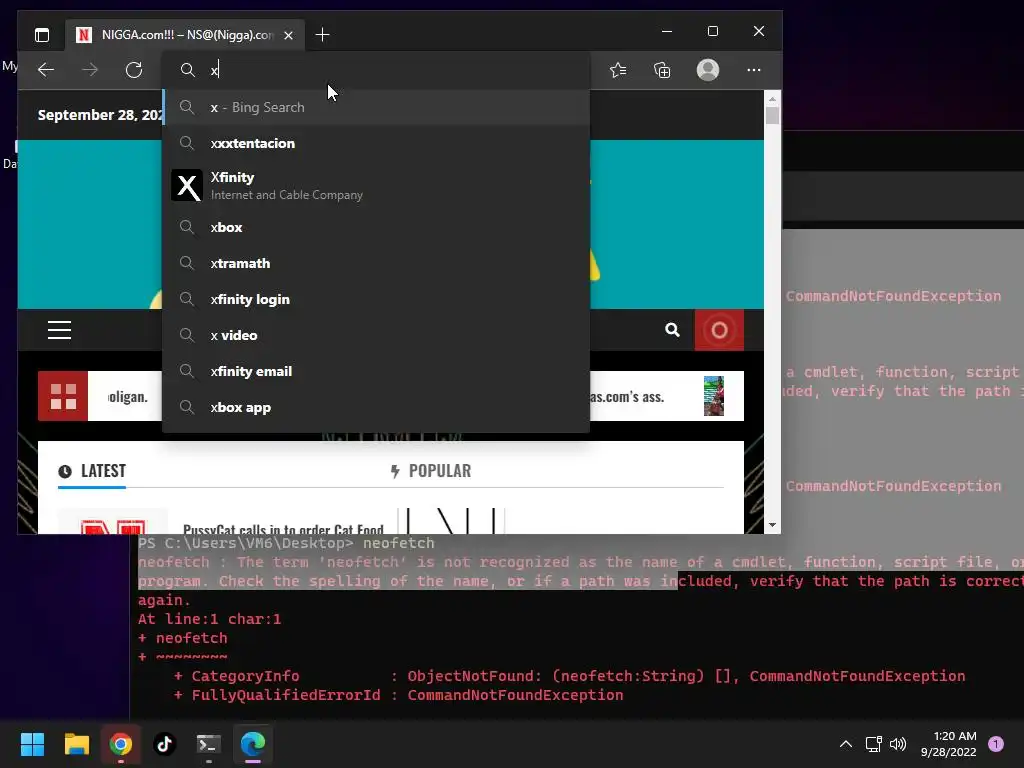
Task: Select the 'x video' suggestion
Action: 376,335
